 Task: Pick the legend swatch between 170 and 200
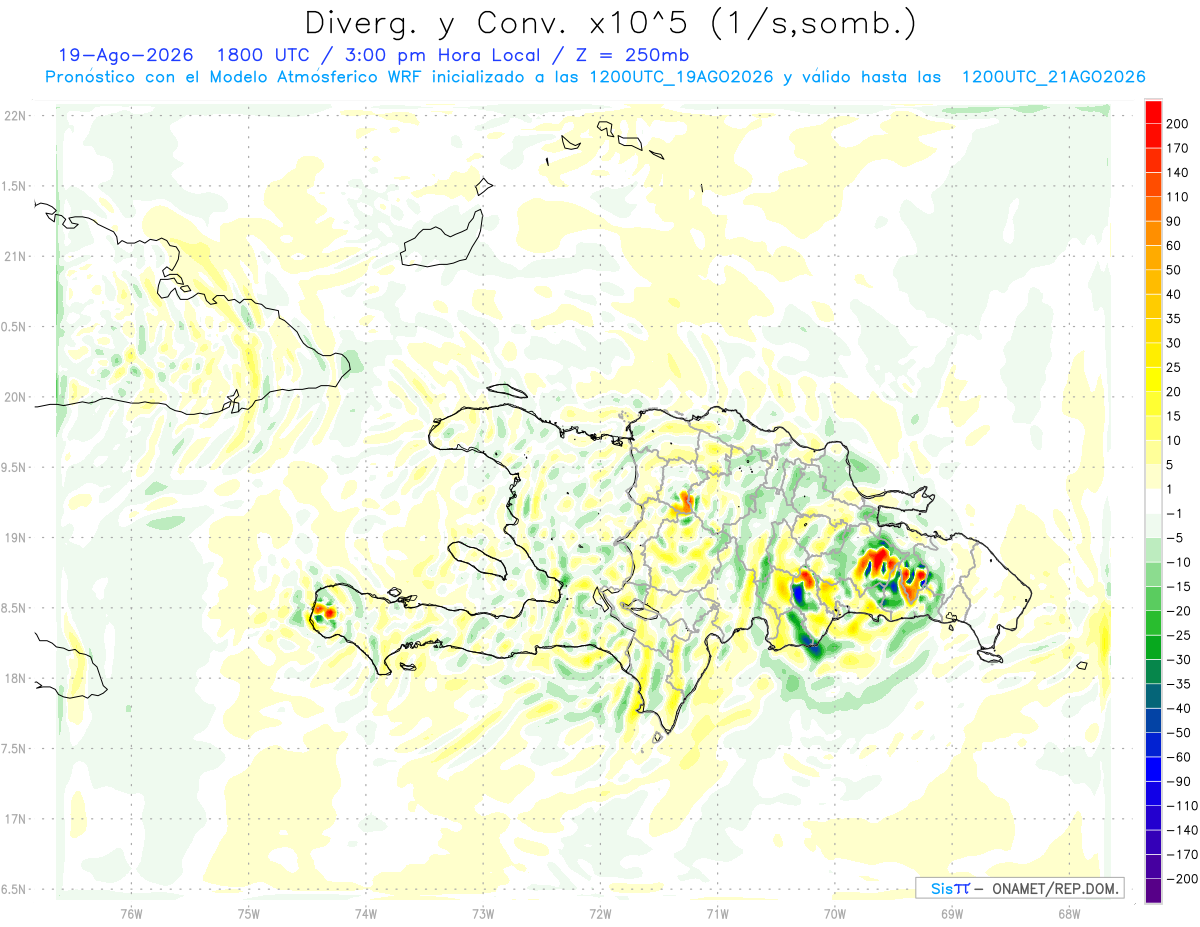[x=1153, y=136]
